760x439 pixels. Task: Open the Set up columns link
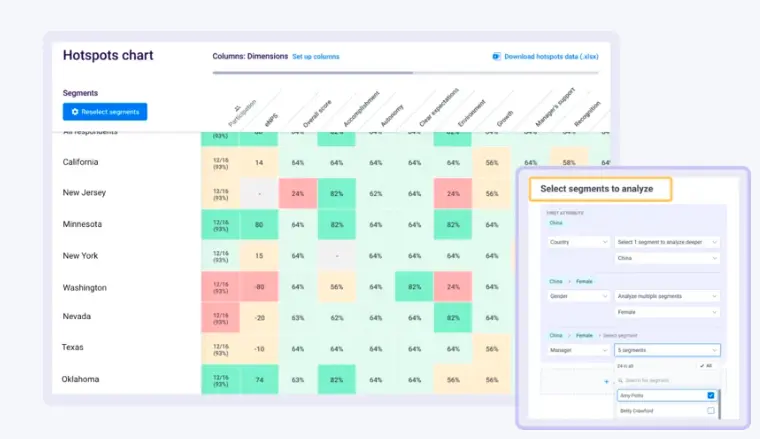315,57
